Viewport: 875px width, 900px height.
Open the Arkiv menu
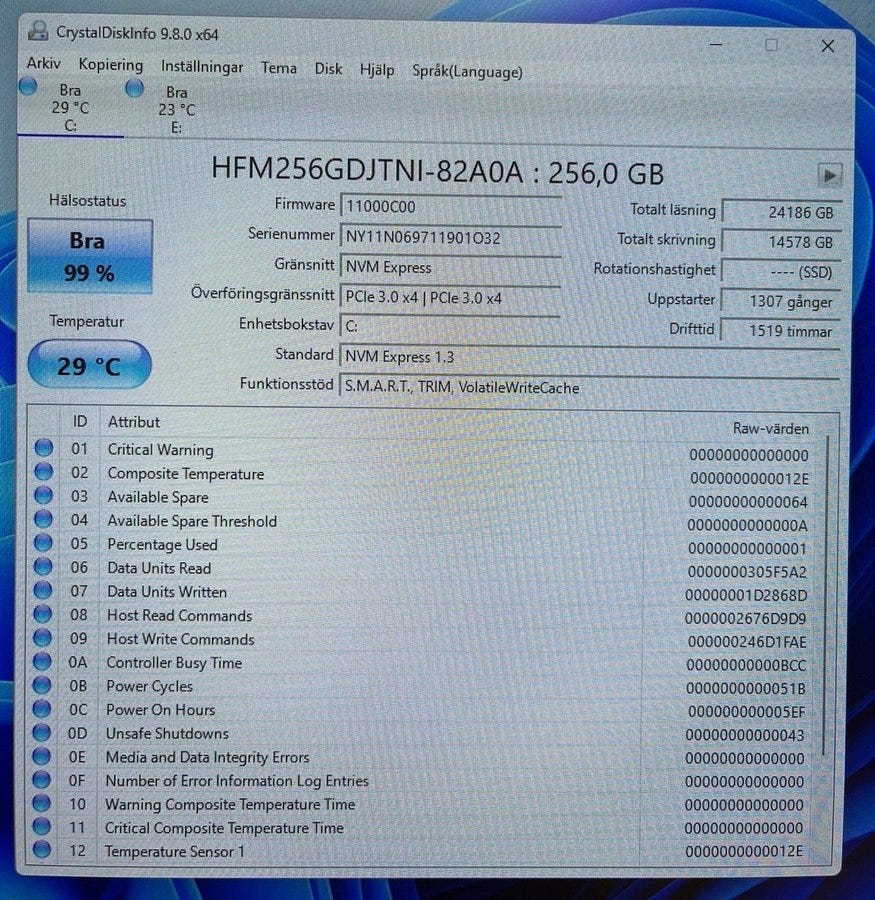(x=44, y=65)
